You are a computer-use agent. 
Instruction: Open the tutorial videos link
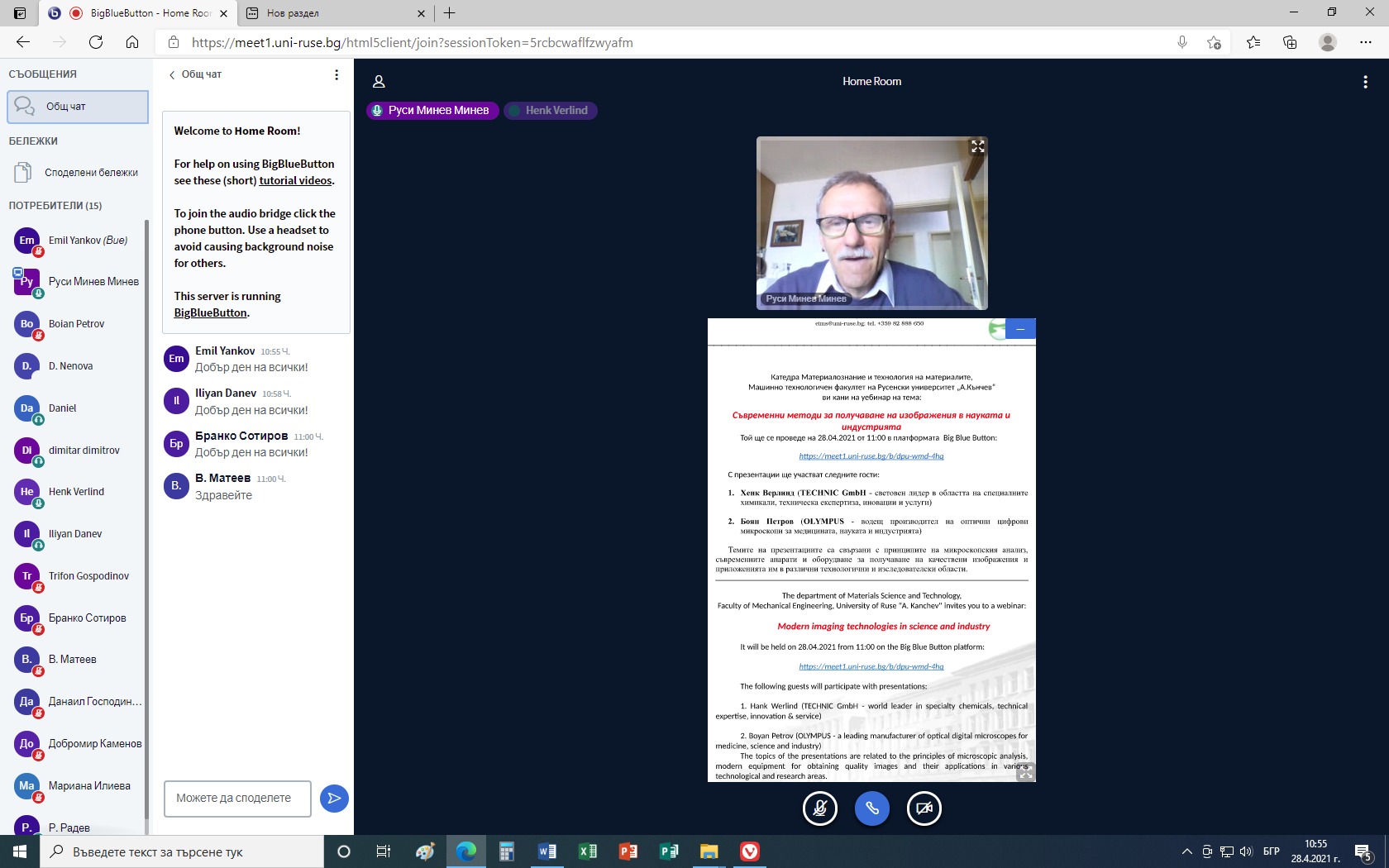(x=295, y=181)
